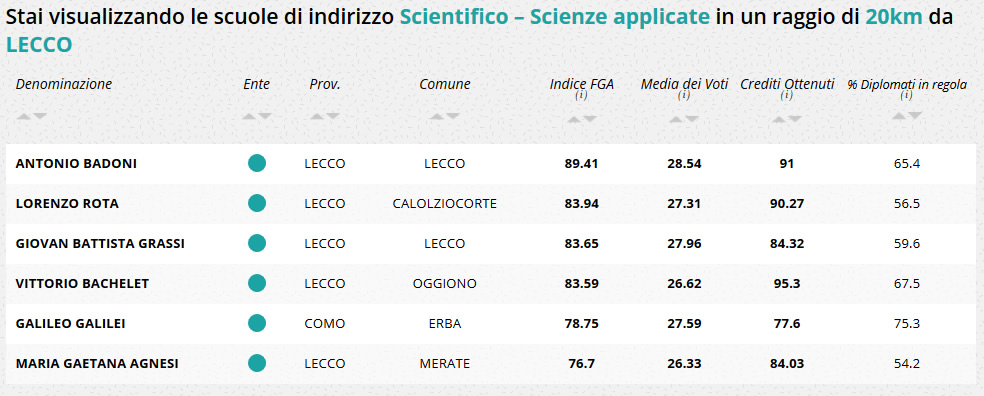This screenshot has height=396, width=984.
Task: Select the teal Ente dot for Galileo Galilei
Action: pyautogui.click(x=257, y=323)
